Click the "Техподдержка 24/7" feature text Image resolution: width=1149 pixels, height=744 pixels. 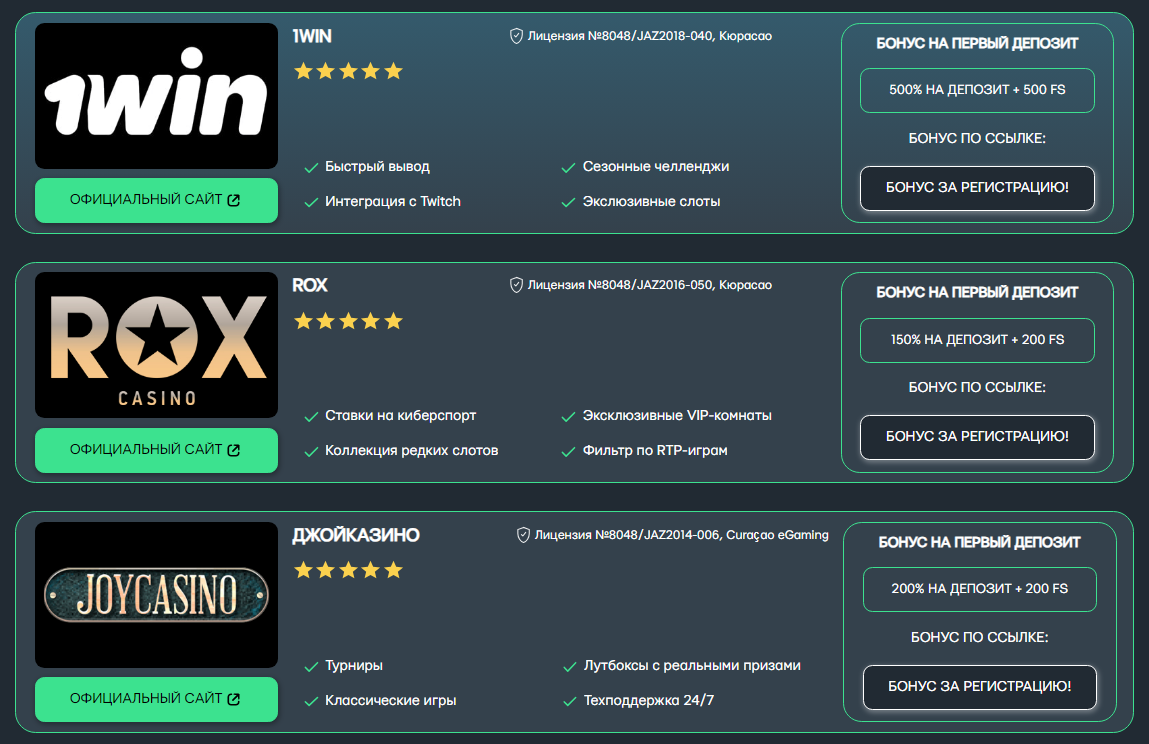(649, 701)
